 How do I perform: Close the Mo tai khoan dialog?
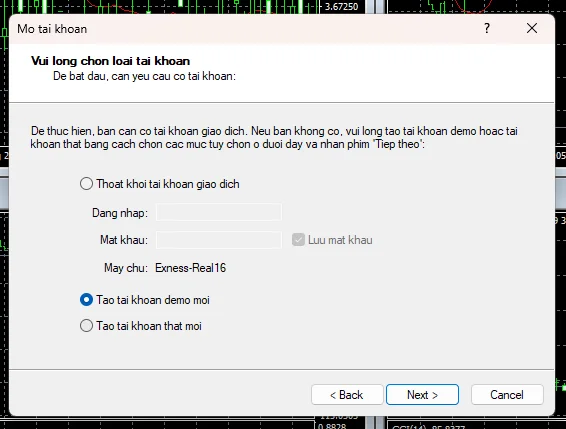coord(532,28)
